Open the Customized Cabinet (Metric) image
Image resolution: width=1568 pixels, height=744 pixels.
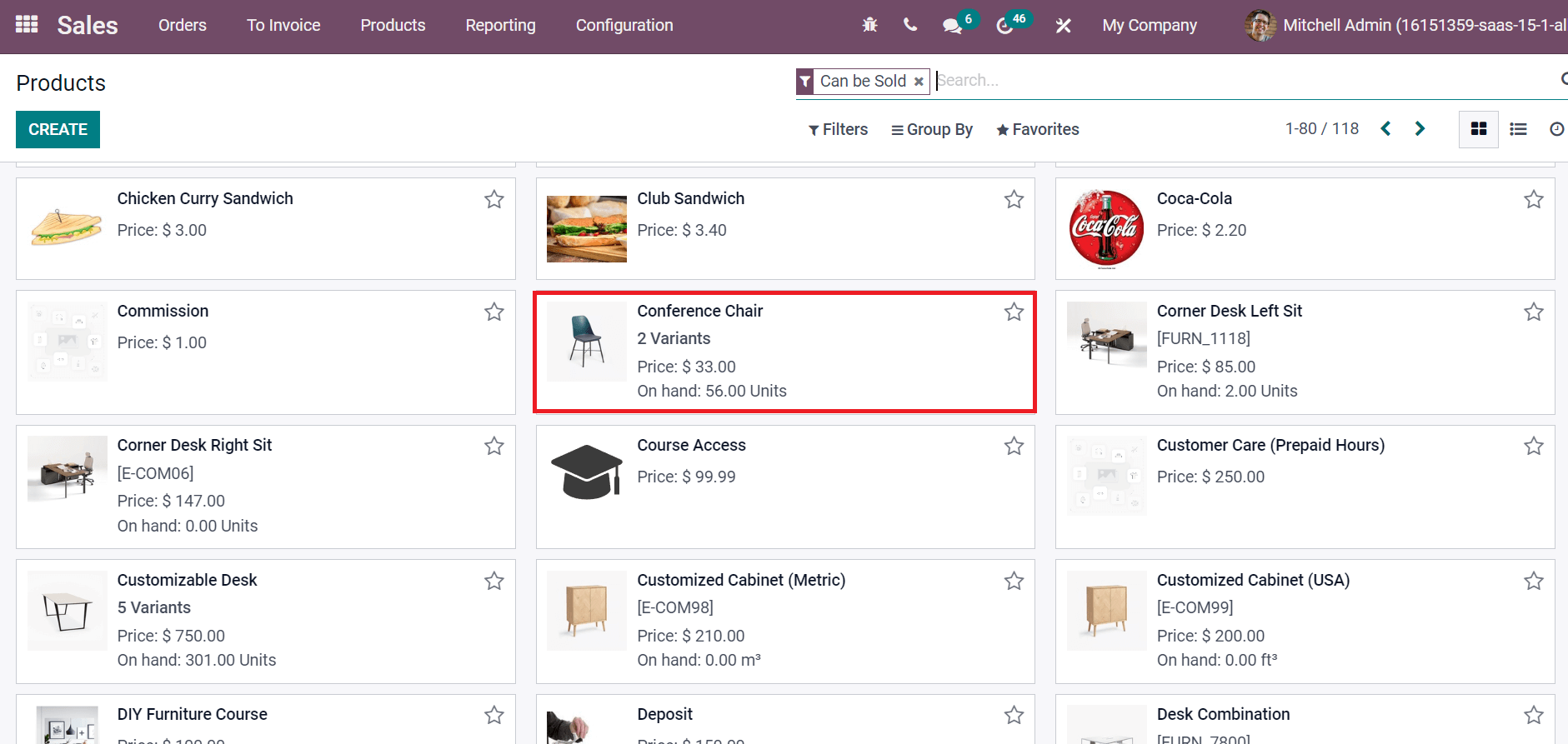click(x=587, y=611)
